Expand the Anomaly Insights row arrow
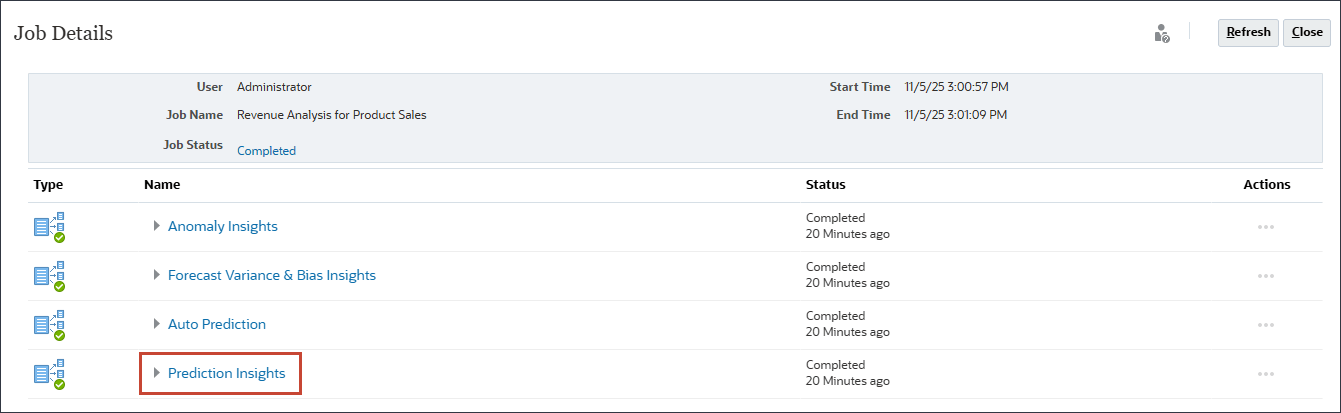Viewport: 1341px width, 413px height. tap(156, 226)
